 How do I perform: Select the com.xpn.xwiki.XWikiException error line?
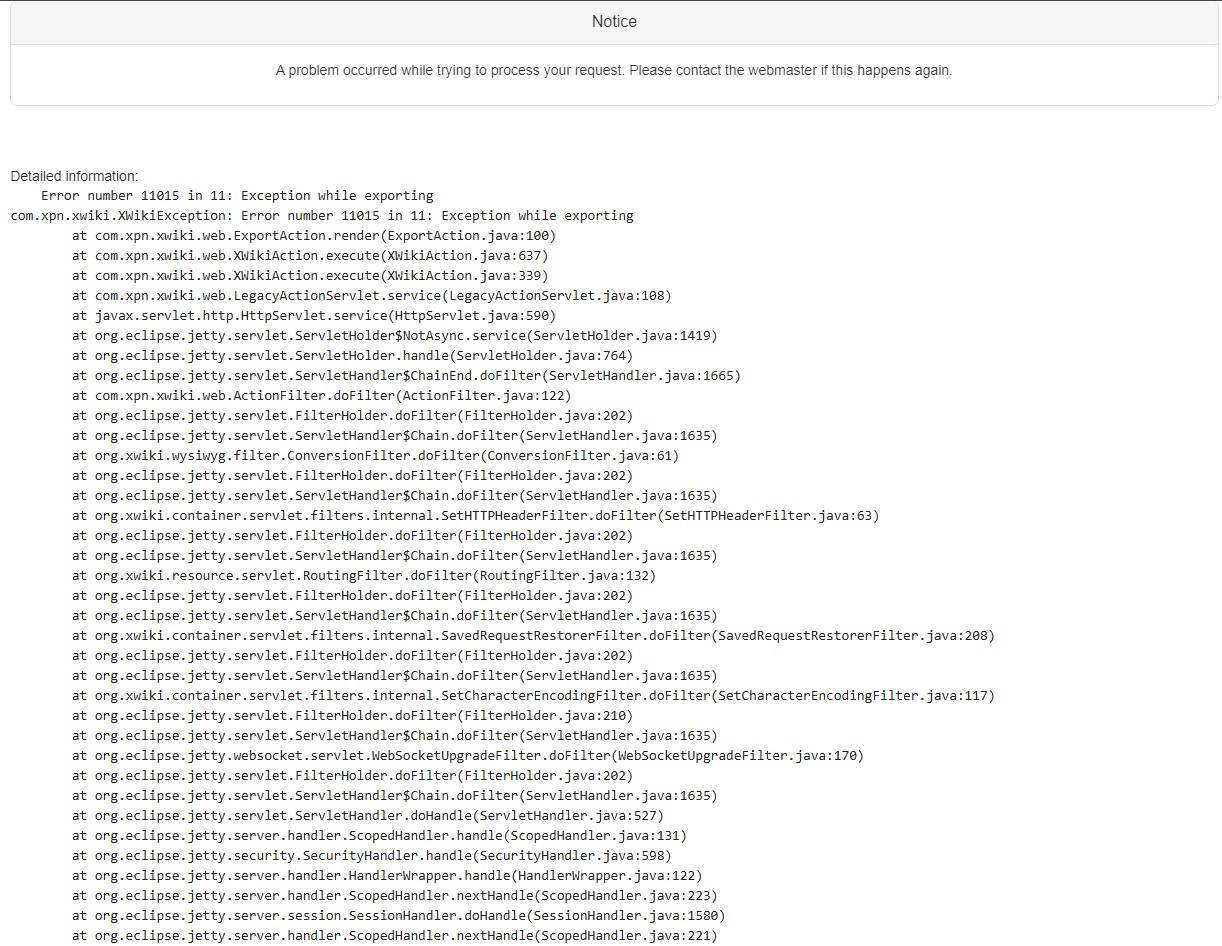[321, 216]
